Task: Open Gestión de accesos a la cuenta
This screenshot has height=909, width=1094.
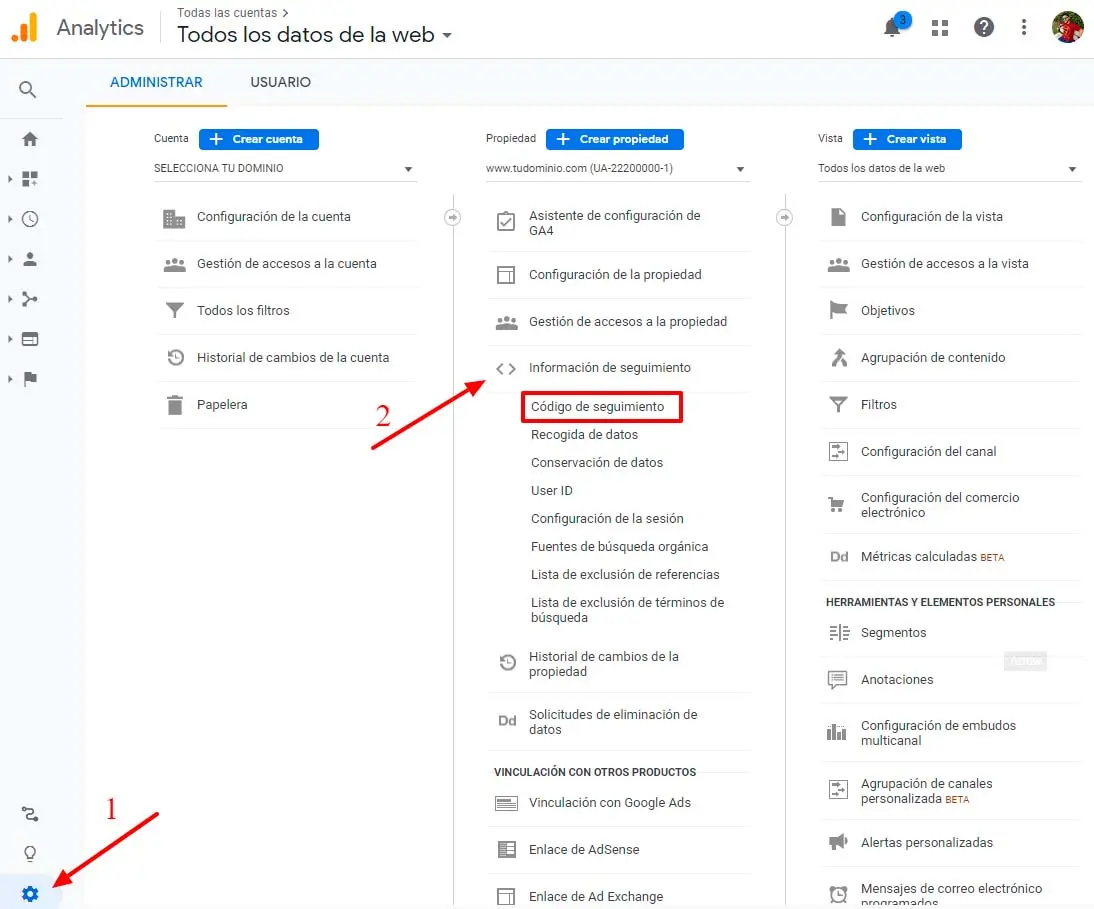Action: [x=287, y=264]
